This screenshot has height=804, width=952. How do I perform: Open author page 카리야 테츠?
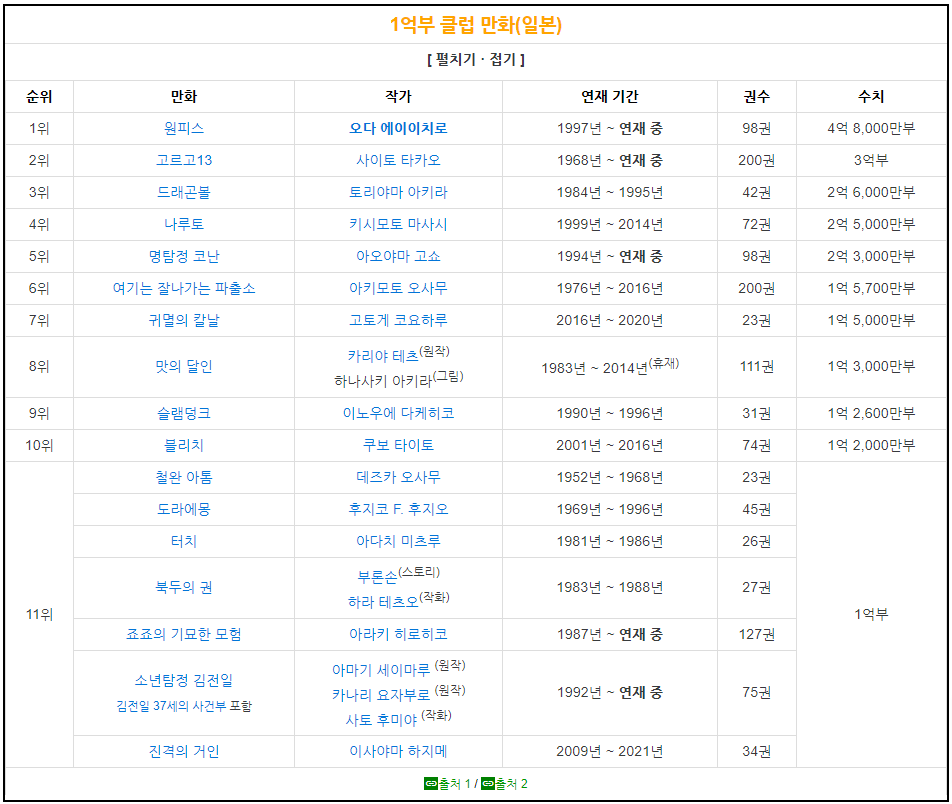click(383, 356)
